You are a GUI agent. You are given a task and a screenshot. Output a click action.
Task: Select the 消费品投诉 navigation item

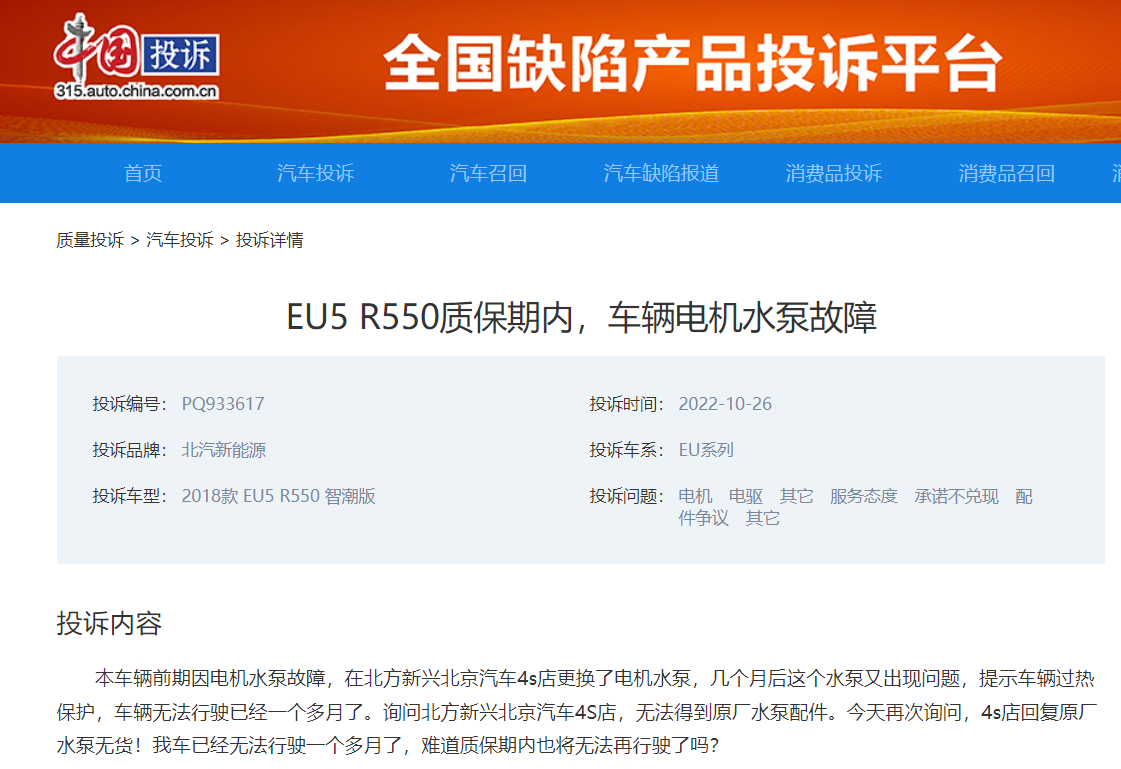pos(834,173)
